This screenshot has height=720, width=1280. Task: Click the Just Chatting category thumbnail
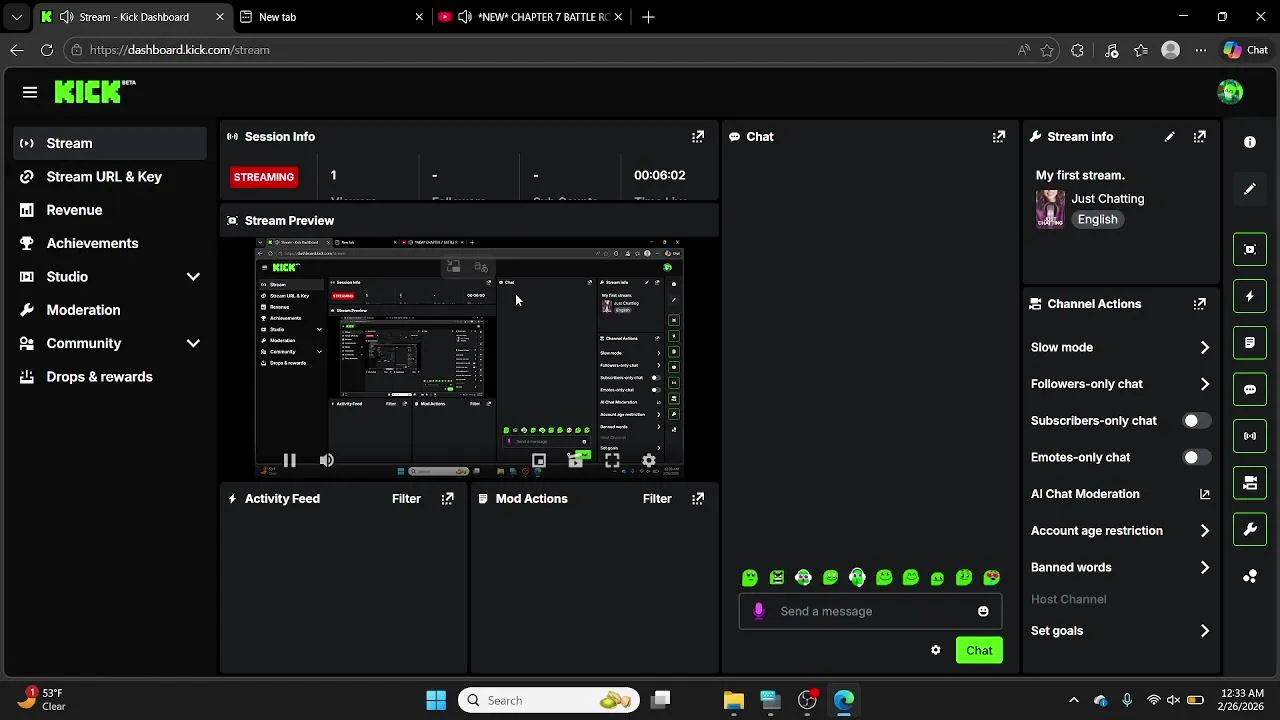(1050, 209)
